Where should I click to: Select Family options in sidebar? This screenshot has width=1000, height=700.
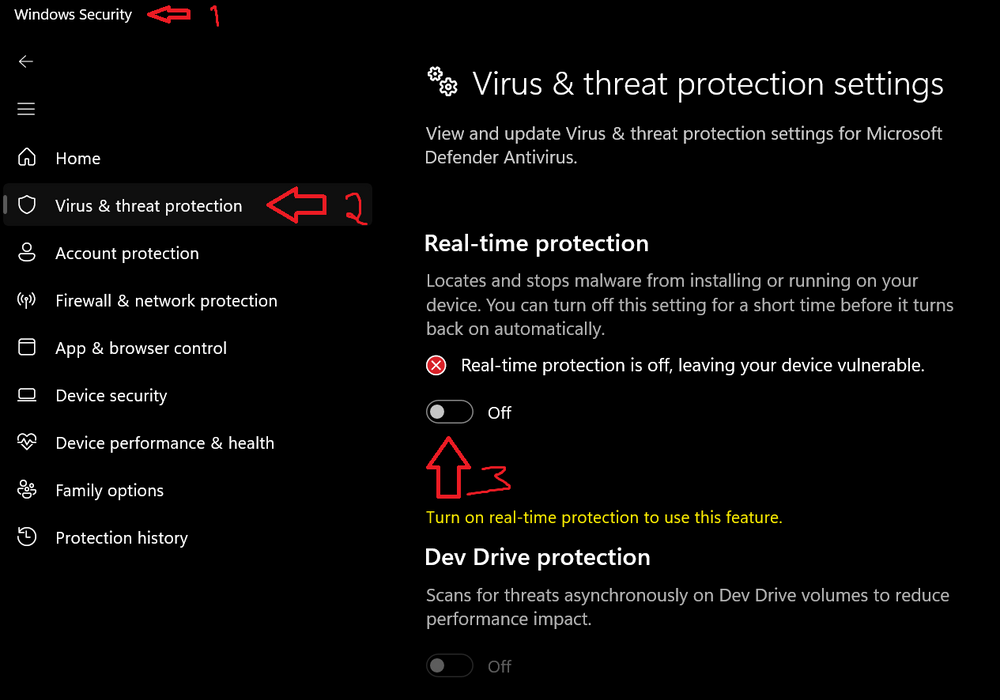tap(110, 491)
